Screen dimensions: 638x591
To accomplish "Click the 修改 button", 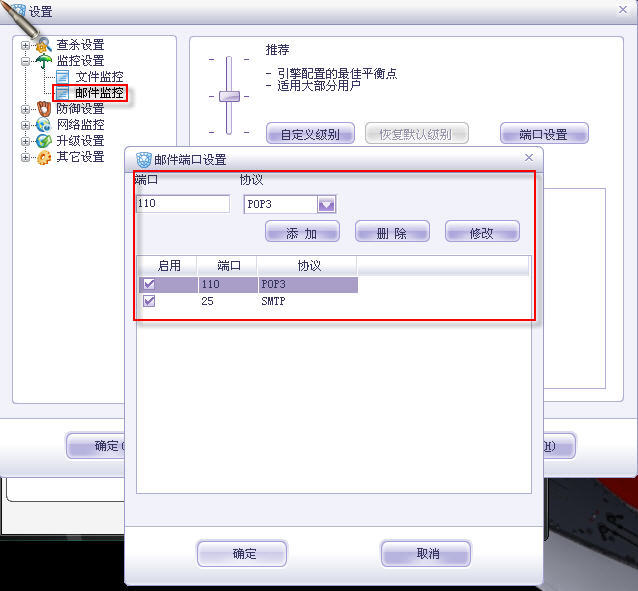I will [x=482, y=232].
